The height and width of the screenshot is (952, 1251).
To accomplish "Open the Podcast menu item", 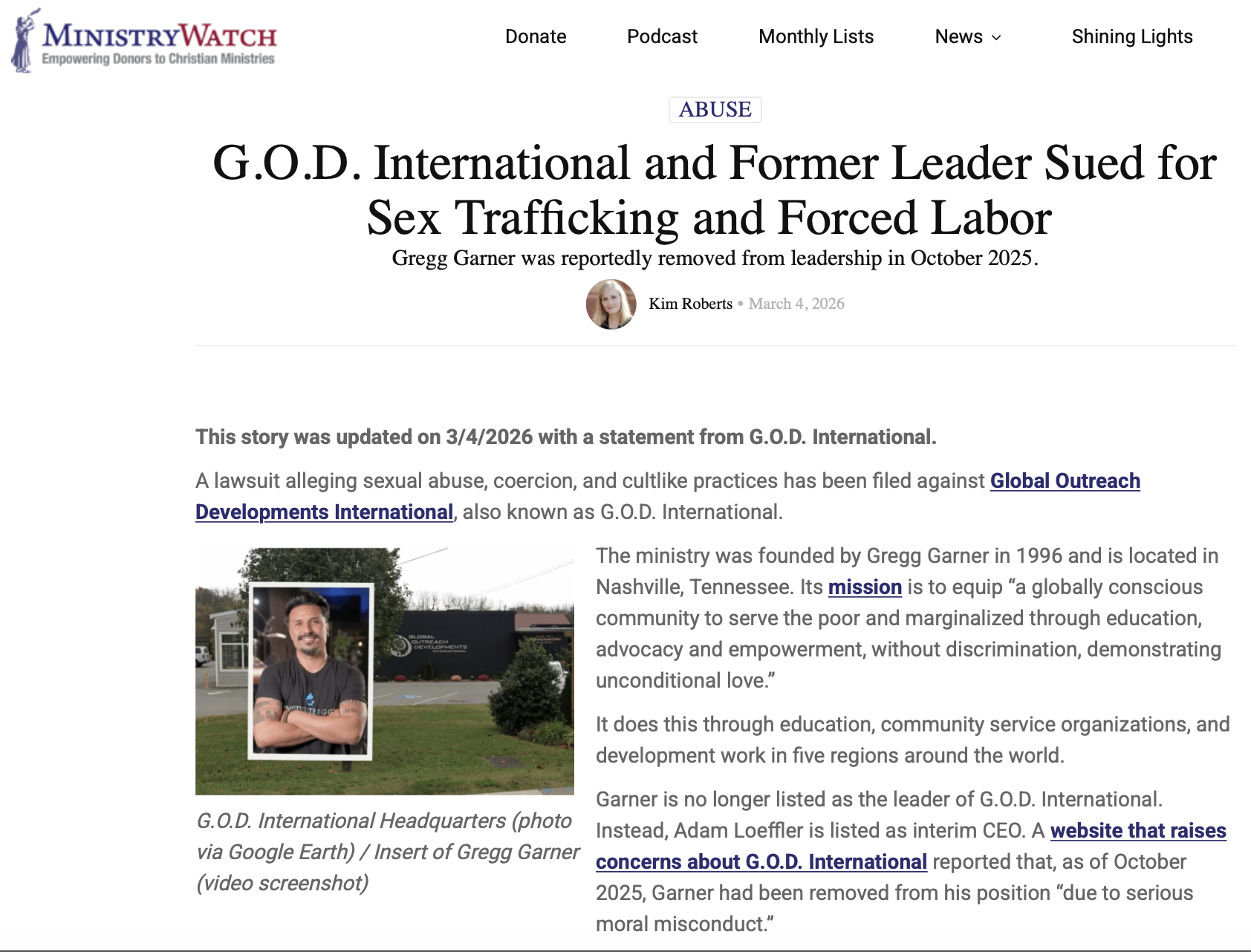I will point(662,36).
